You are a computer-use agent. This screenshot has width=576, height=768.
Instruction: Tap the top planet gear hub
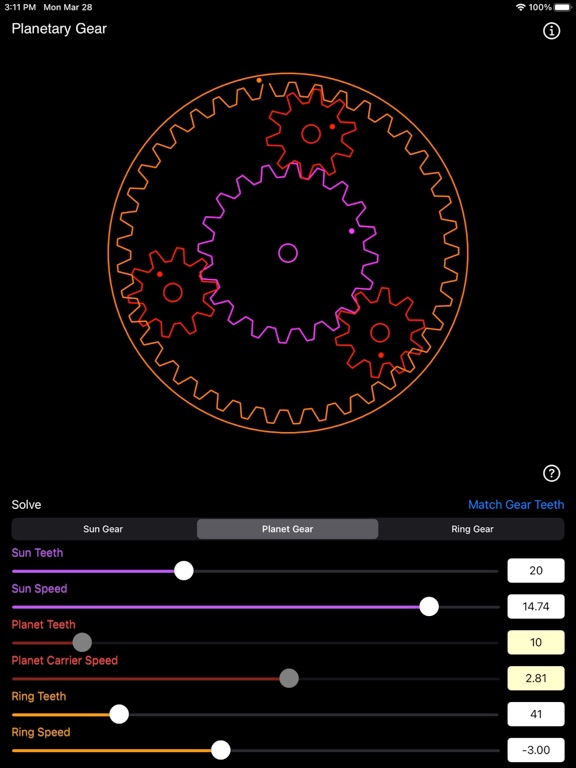(x=311, y=134)
